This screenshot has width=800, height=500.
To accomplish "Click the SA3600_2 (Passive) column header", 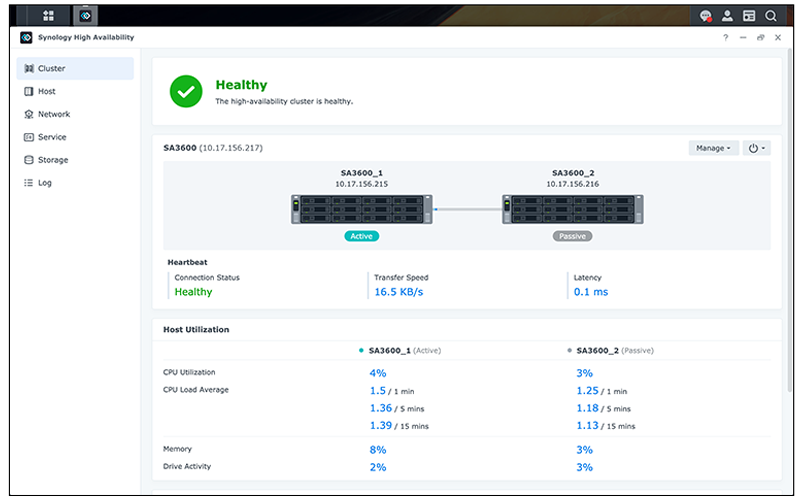I will pos(611,351).
